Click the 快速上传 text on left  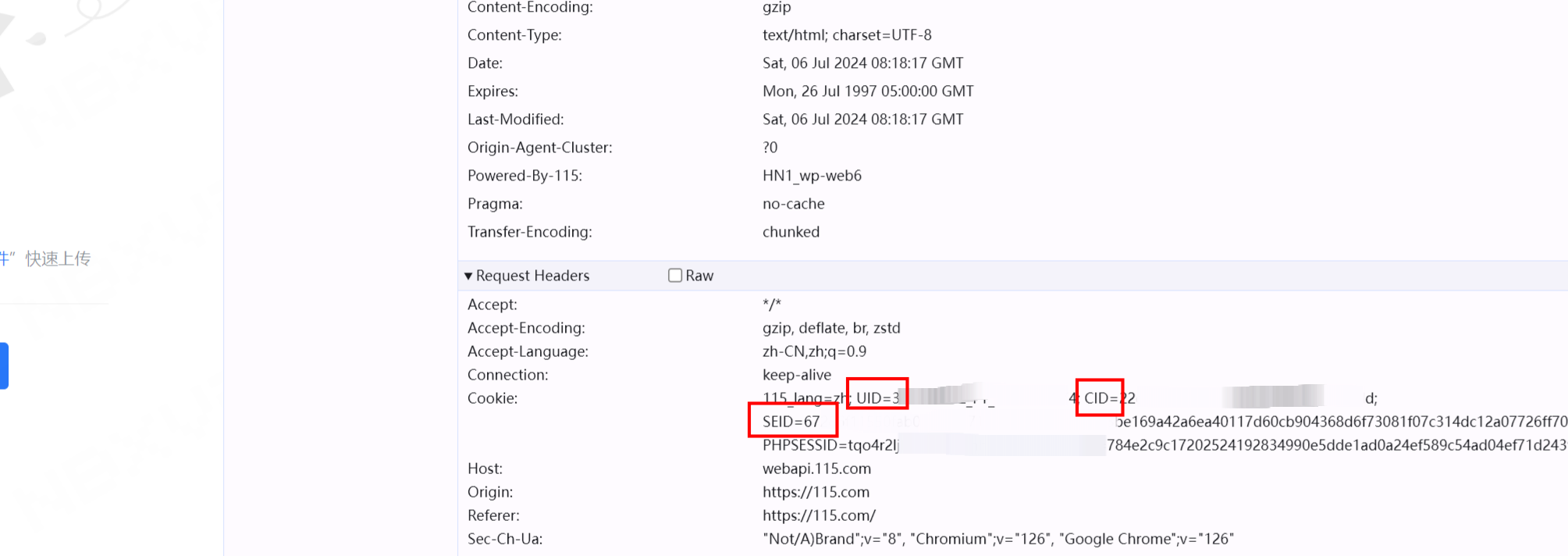click(58, 258)
